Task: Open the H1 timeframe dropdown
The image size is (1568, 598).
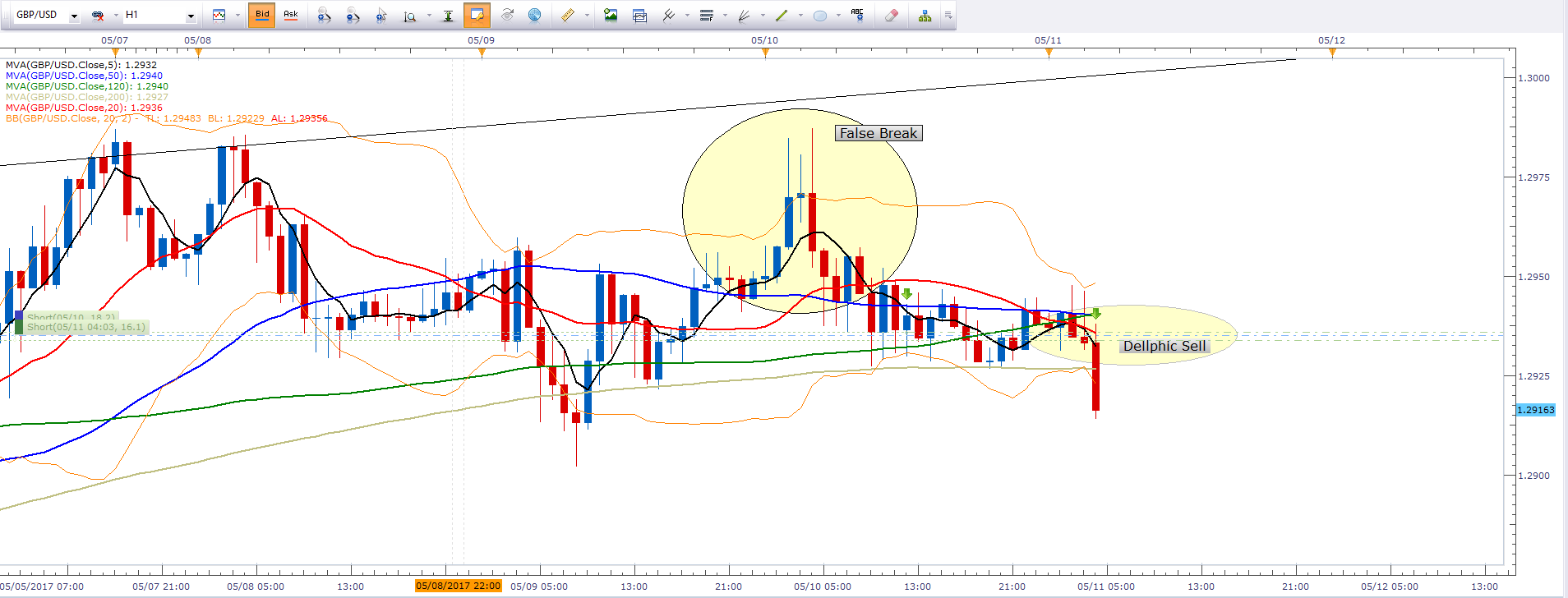Action: pos(191,16)
